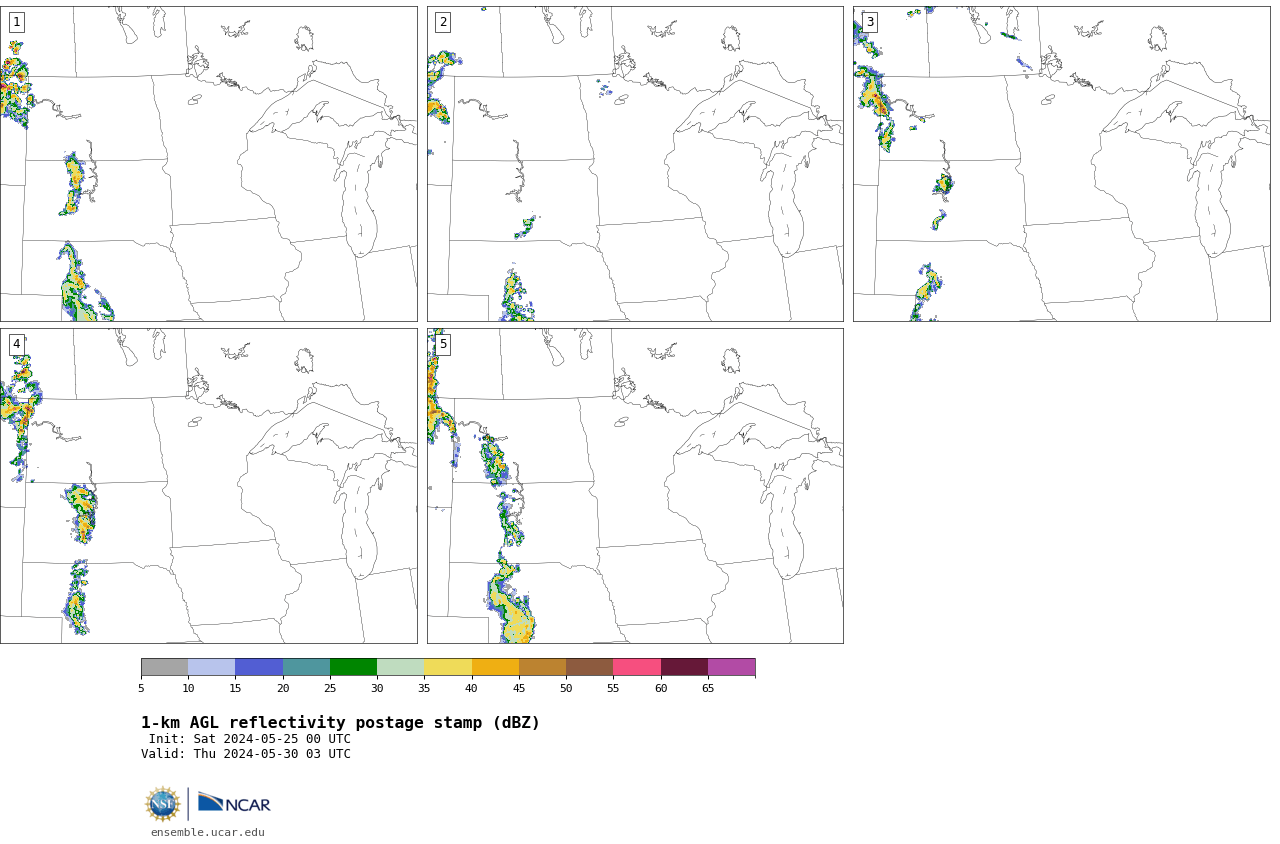Click the colorbar tick label 35
The image size is (1280, 844).
point(424,688)
